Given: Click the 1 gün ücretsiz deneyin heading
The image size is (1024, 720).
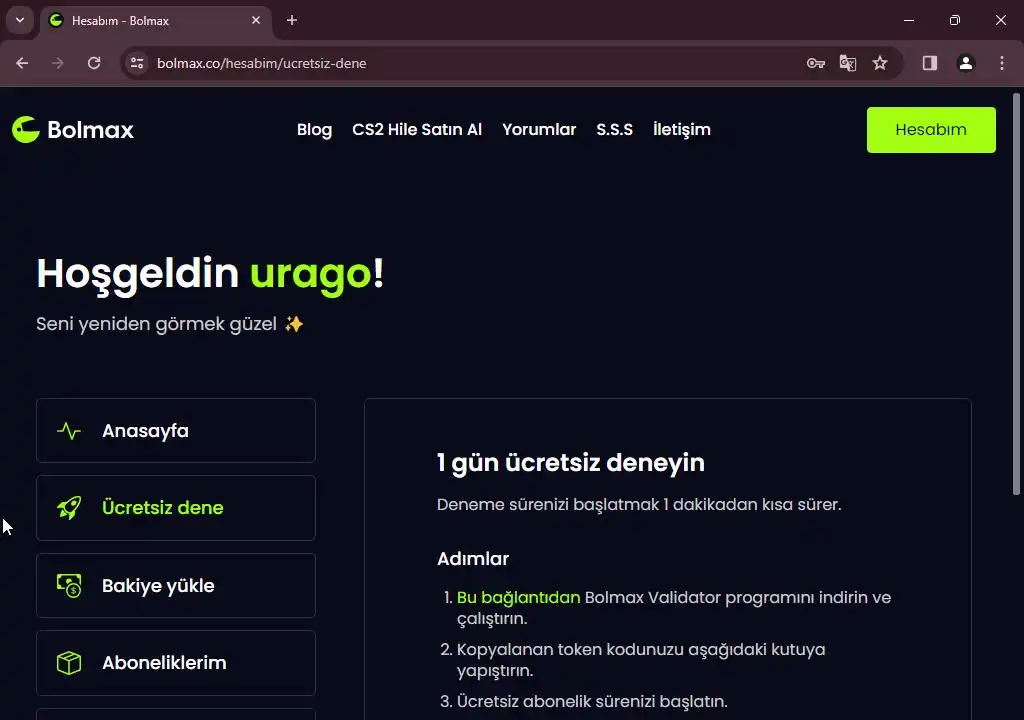Looking at the screenshot, I should point(570,463).
